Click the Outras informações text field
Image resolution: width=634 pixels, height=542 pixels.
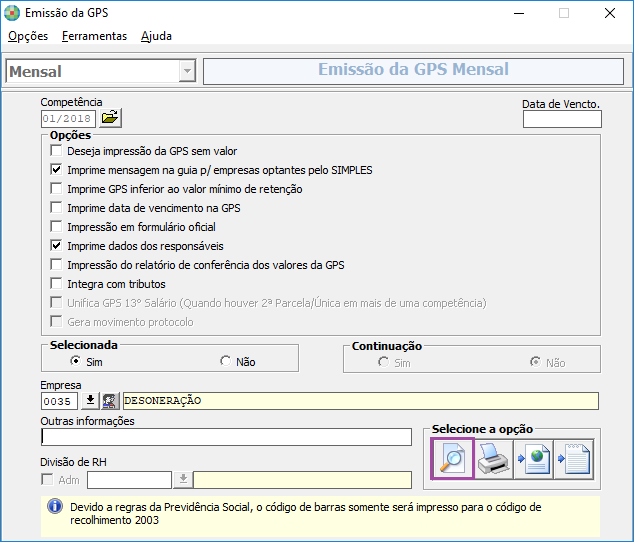pos(226,437)
